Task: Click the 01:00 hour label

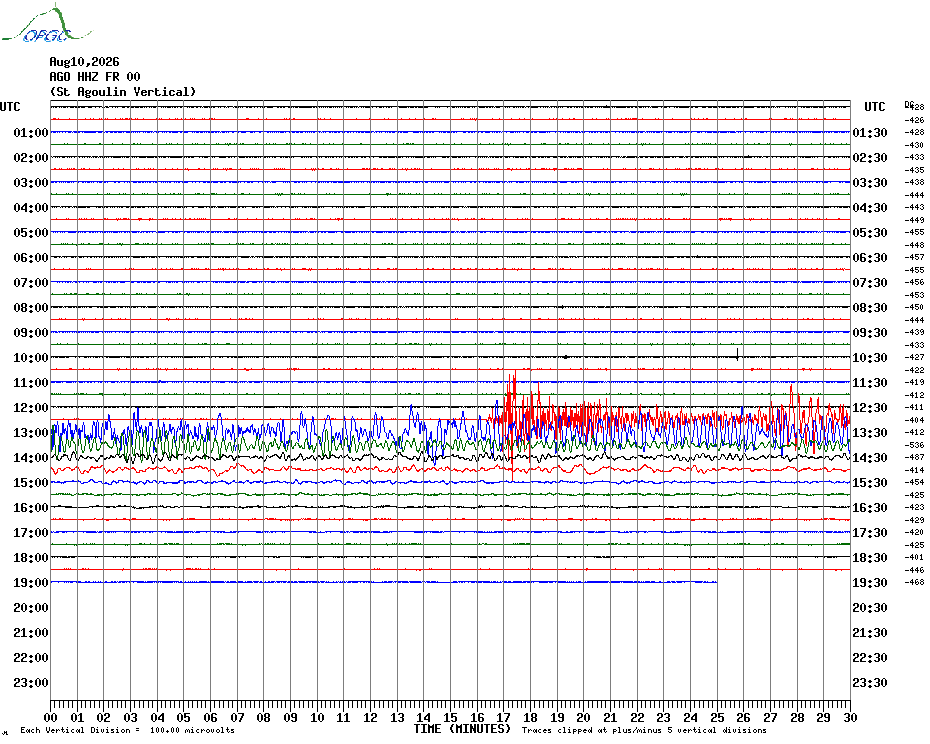Action: [x=31, y=132]
